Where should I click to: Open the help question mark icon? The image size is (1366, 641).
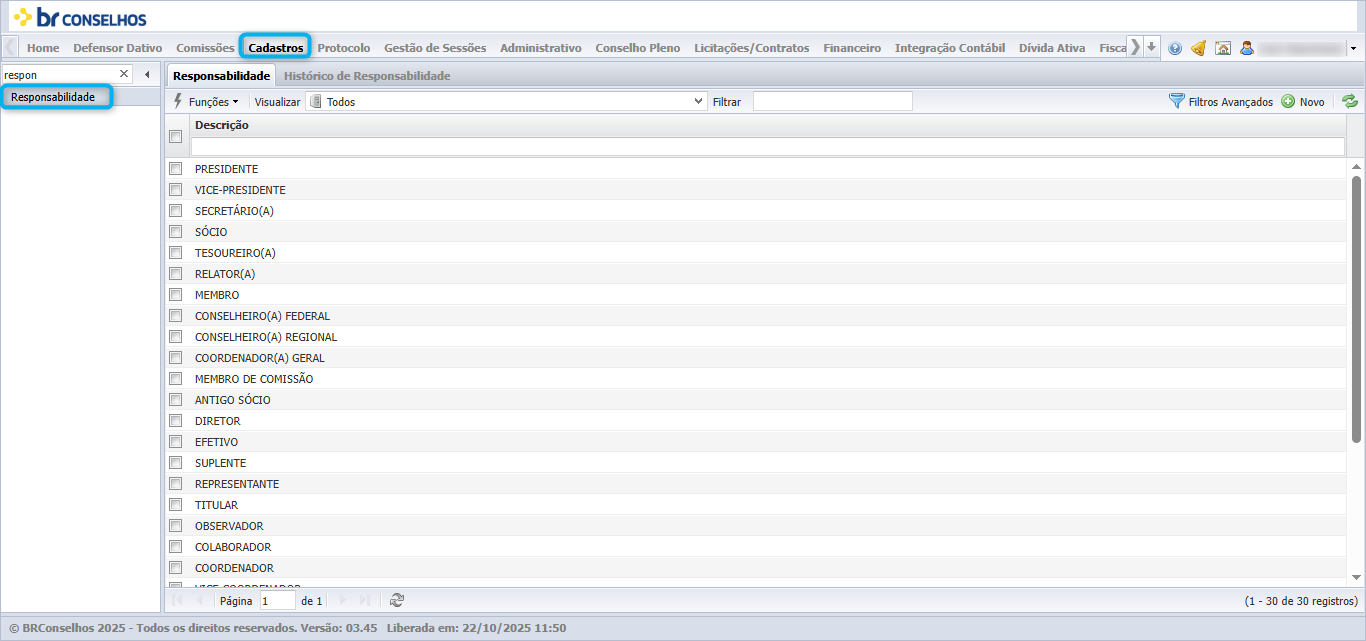point(1175,48)
